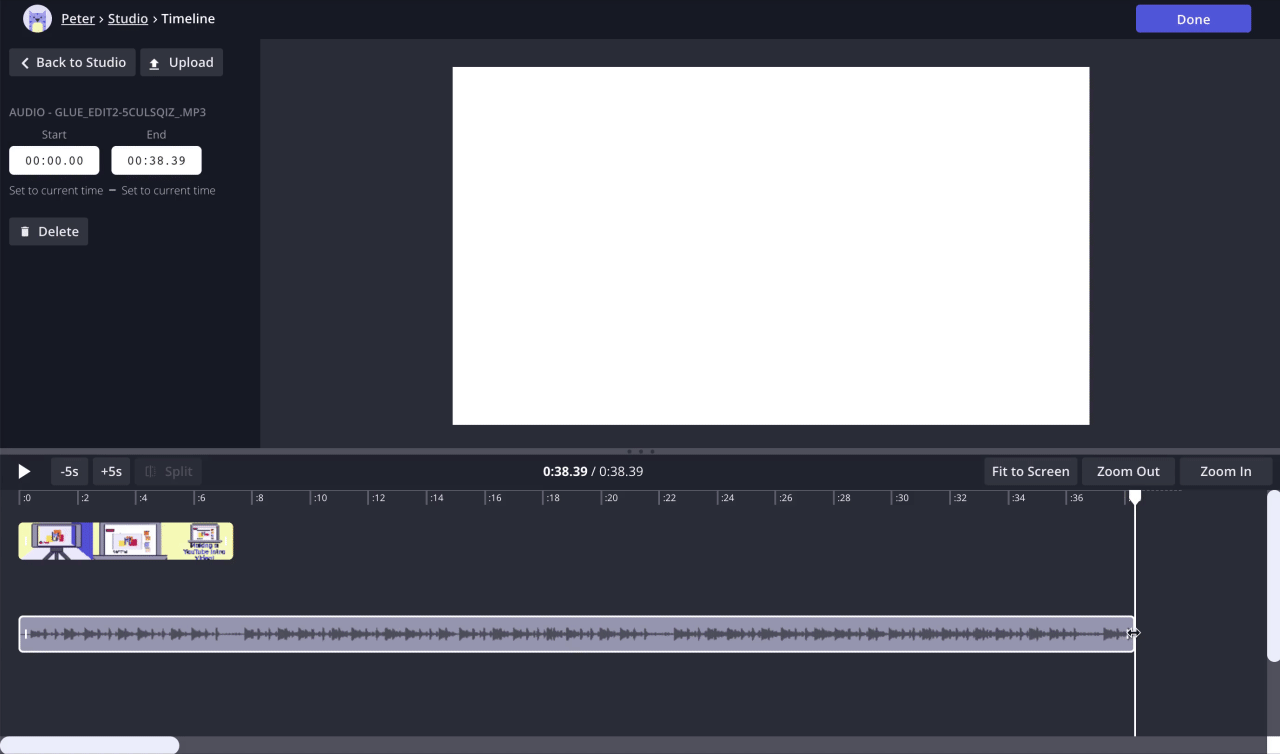Set Start to current time

[56, 190]
